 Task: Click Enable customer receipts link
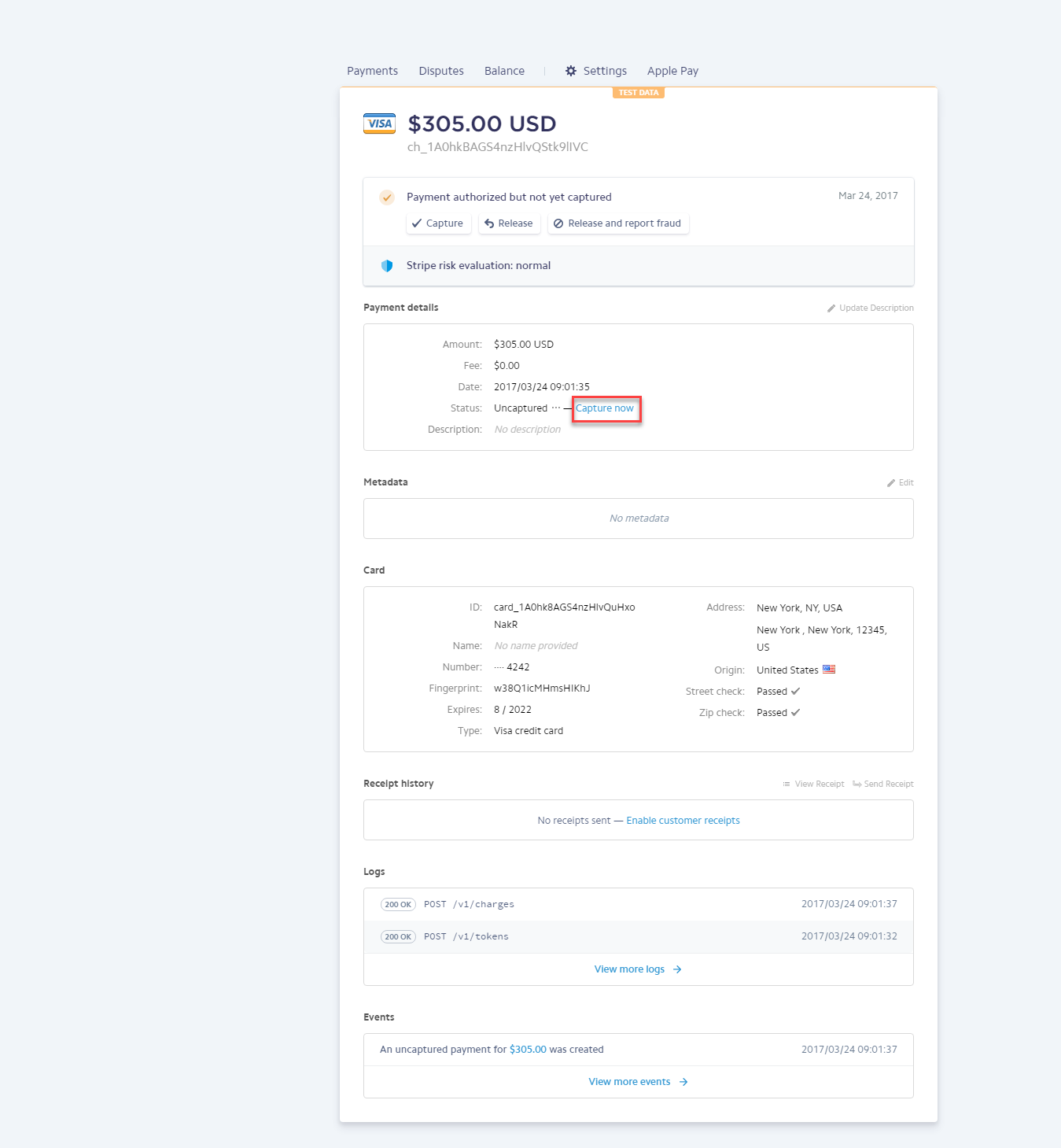pos(683,821)
